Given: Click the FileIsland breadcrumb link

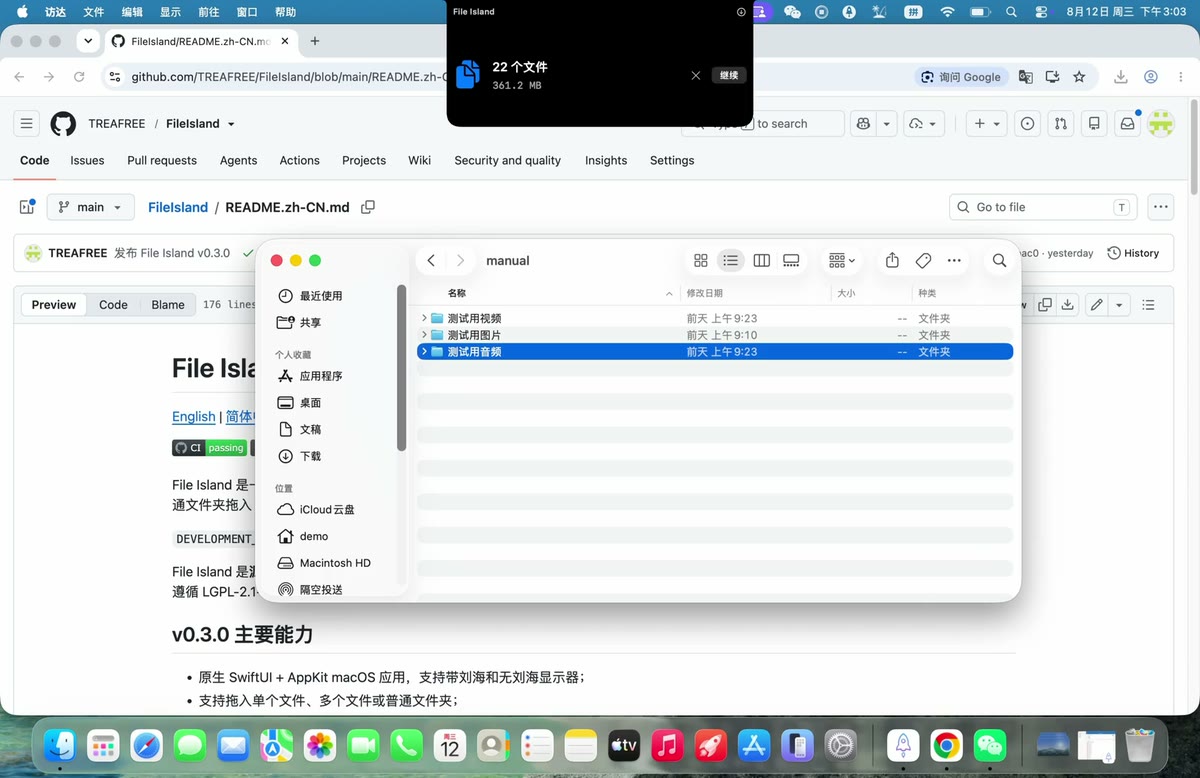Looking at the screenshot, I should tap(178, 207).
